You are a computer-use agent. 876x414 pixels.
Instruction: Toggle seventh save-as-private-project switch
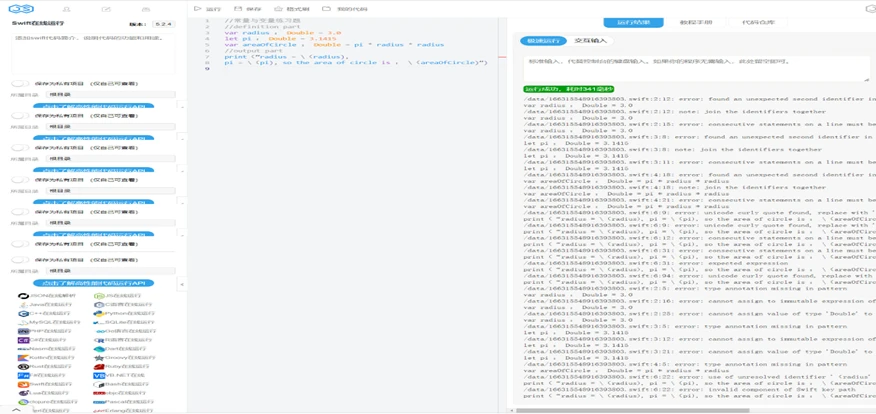coord(20,260)
